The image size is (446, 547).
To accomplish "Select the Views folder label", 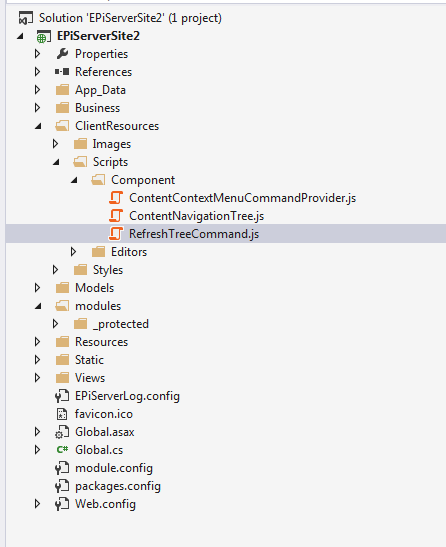I will 90,378.
